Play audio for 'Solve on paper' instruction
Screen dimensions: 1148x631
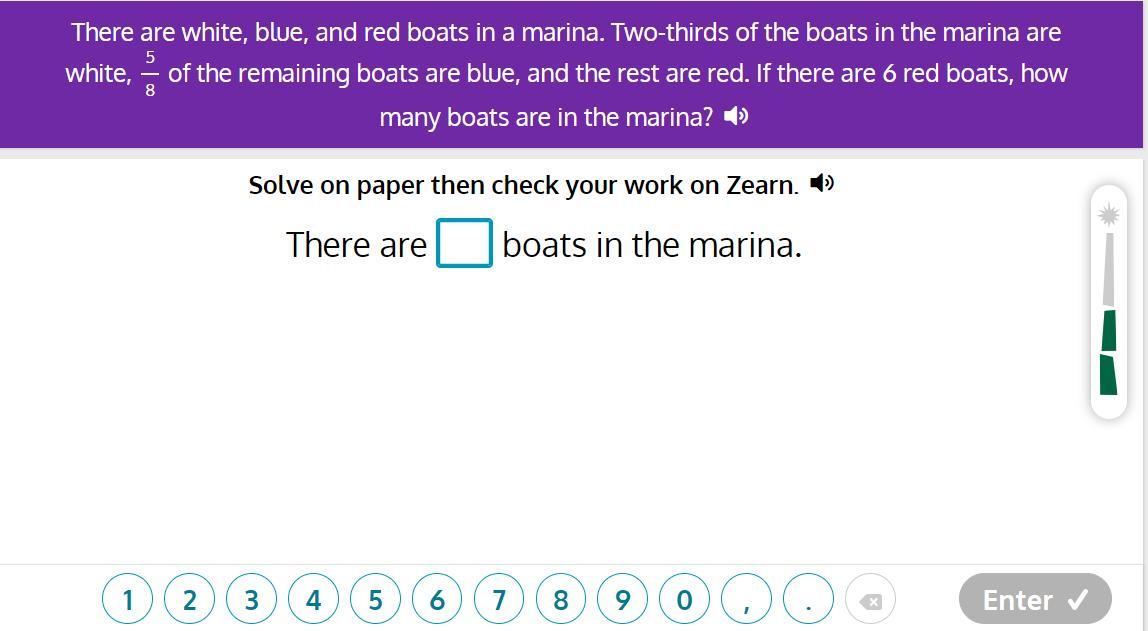[x=822, y=184]
